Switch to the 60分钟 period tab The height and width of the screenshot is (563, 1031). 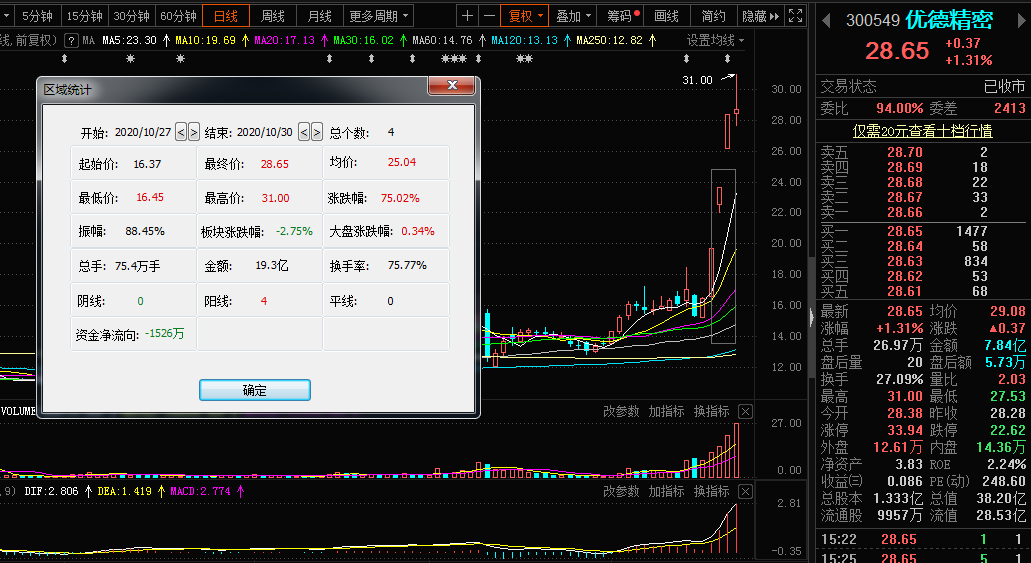(x=178, y=16)
